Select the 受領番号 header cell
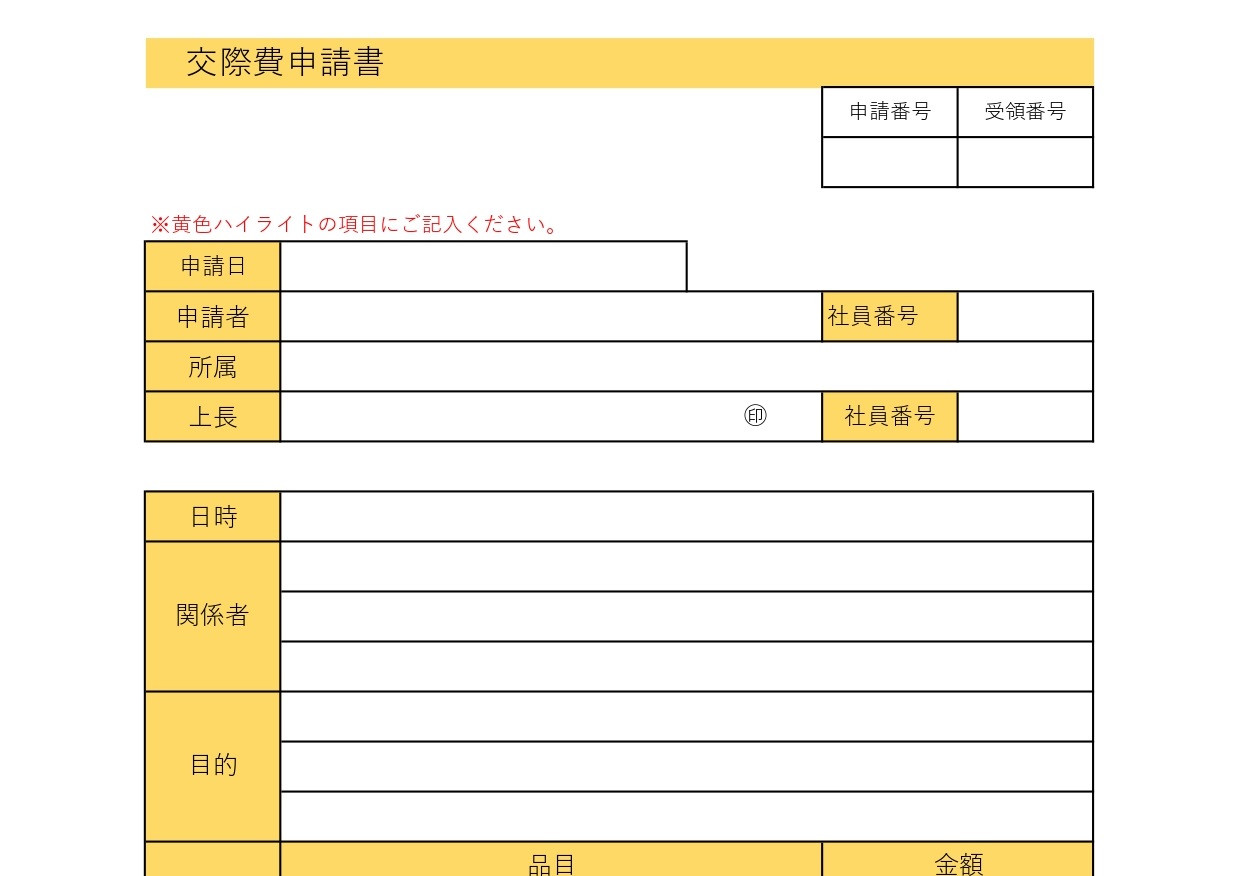This screenshot has height=876, width=1240. 1025,111
